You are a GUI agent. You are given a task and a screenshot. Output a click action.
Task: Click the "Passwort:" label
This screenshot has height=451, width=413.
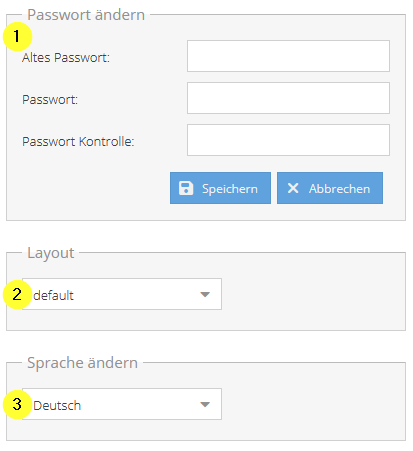click(50, 100)
